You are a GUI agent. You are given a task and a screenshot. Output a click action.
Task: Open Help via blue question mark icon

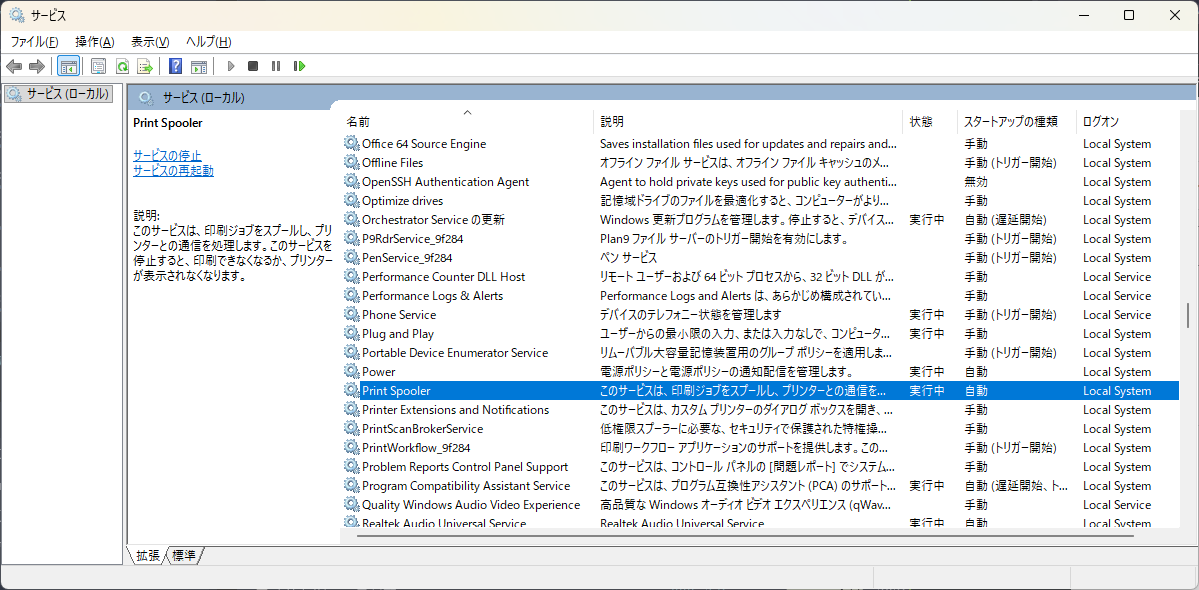click(175, 66)
